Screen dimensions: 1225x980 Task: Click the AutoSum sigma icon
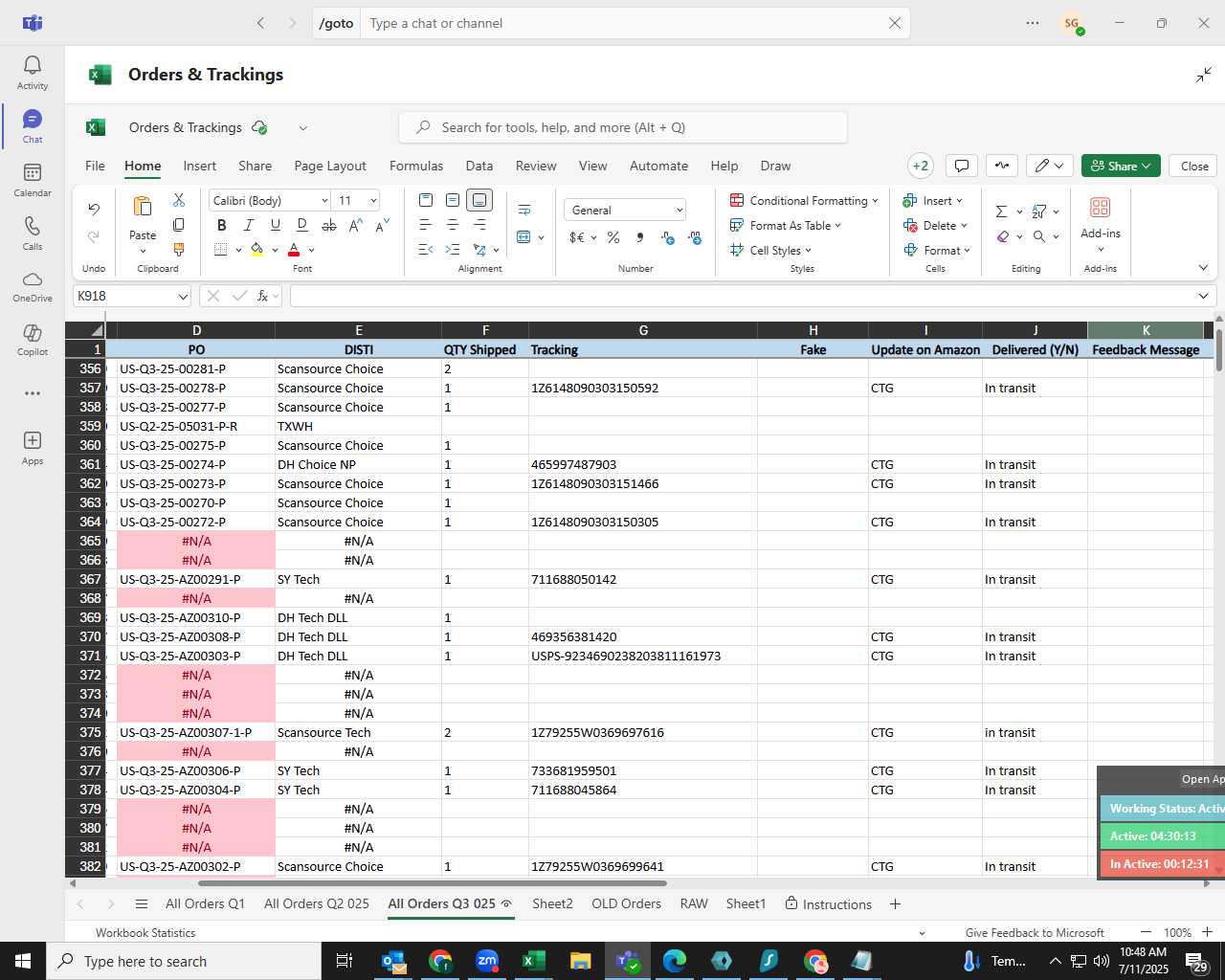(x=1001, y=212)
